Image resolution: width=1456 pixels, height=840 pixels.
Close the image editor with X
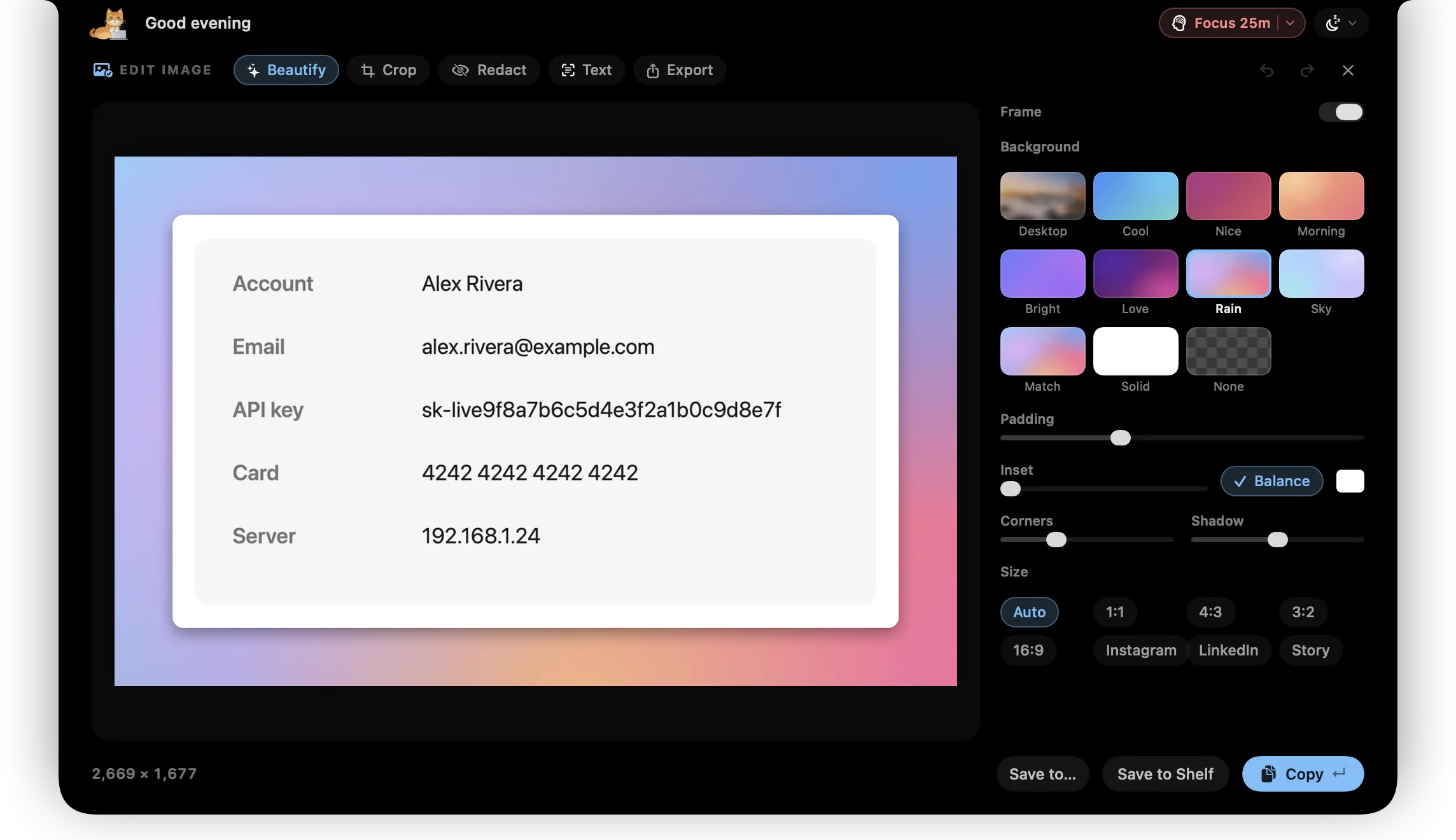point(1348,71)
